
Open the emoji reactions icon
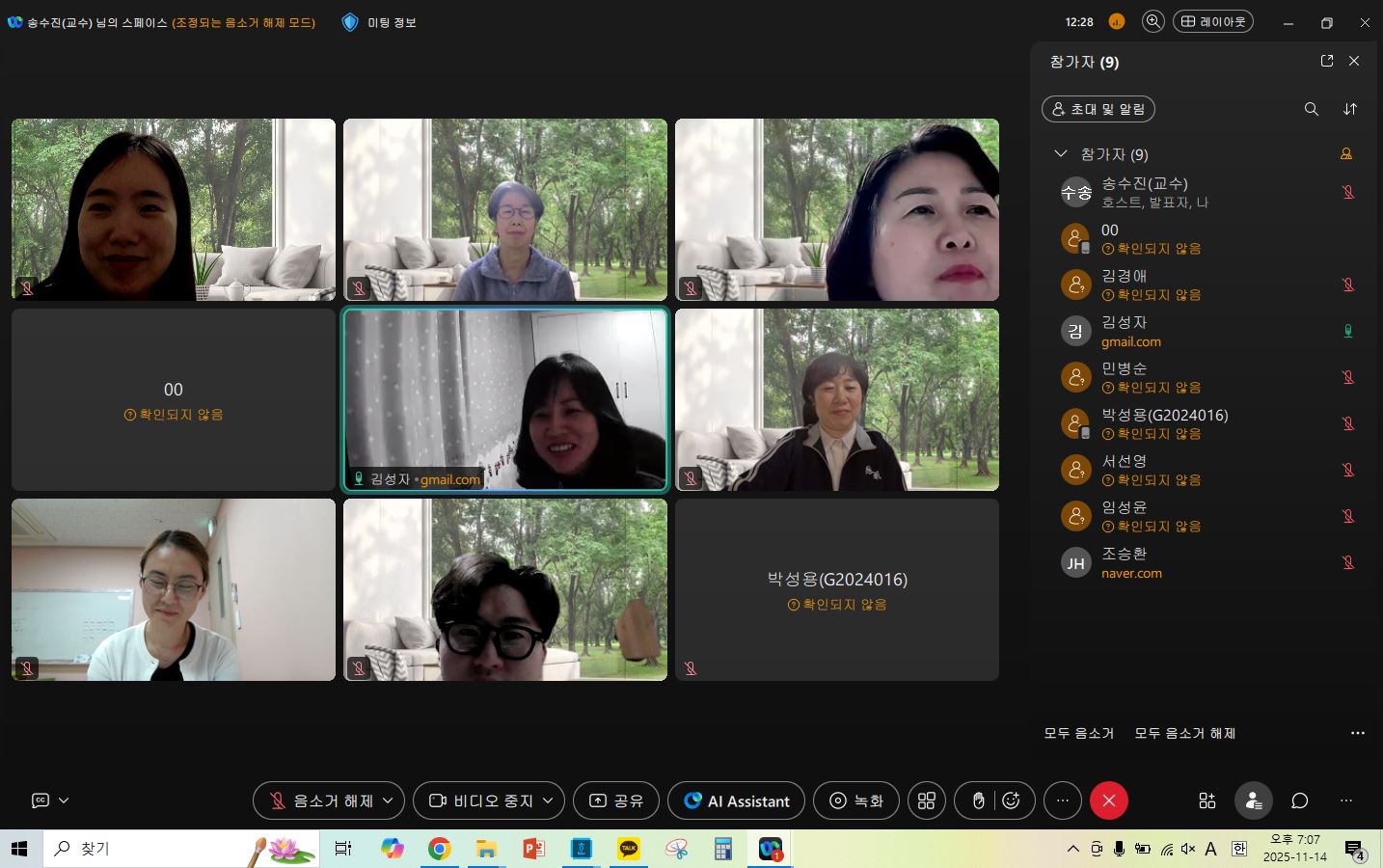[1011, 800]
